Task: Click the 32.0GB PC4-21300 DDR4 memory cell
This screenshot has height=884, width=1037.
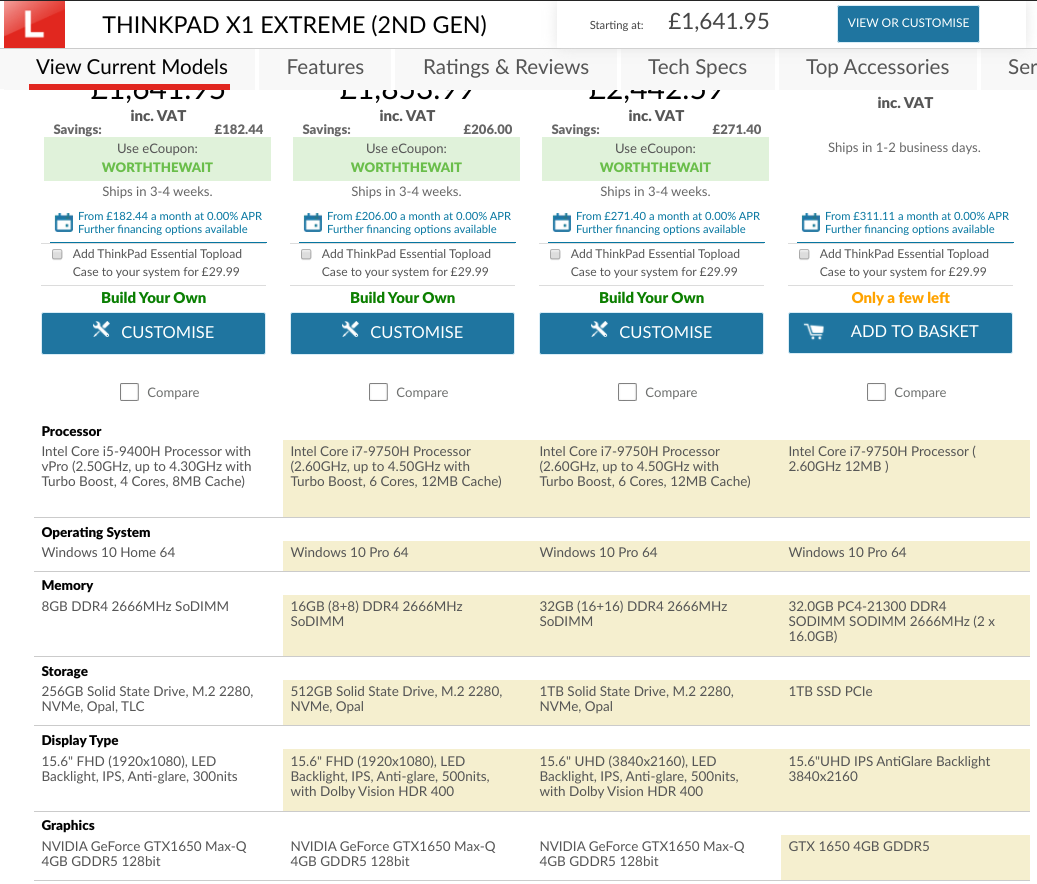Action: coord(892,622)
